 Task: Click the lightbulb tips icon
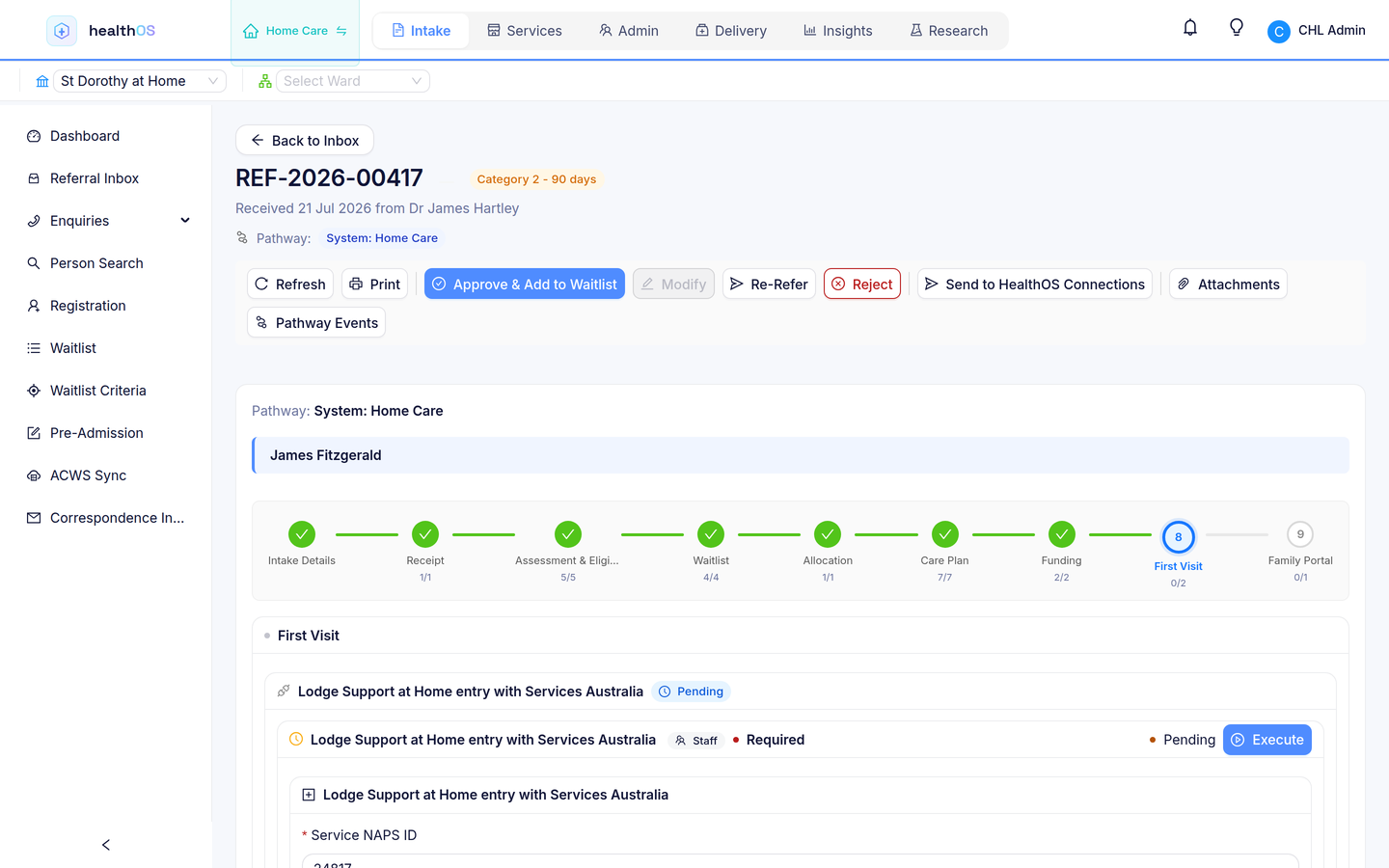(1237, 28)
